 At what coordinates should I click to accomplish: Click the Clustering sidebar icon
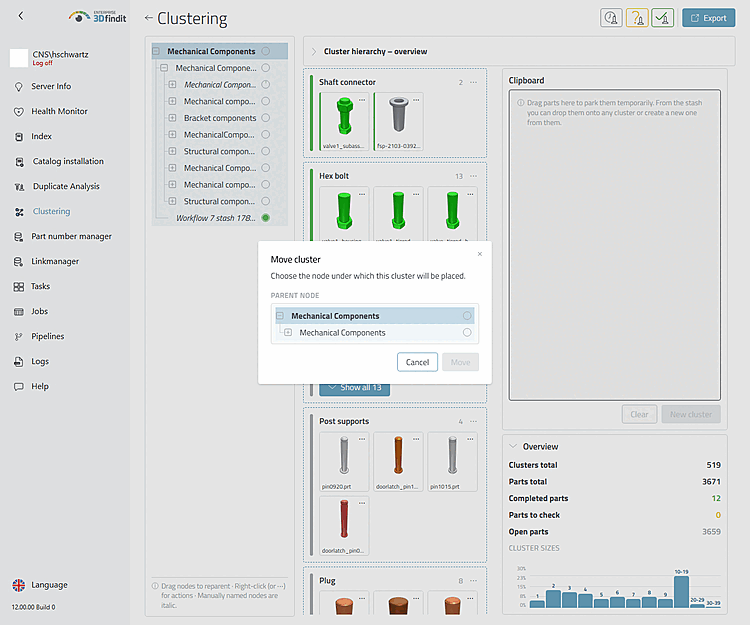coord(19,212)
